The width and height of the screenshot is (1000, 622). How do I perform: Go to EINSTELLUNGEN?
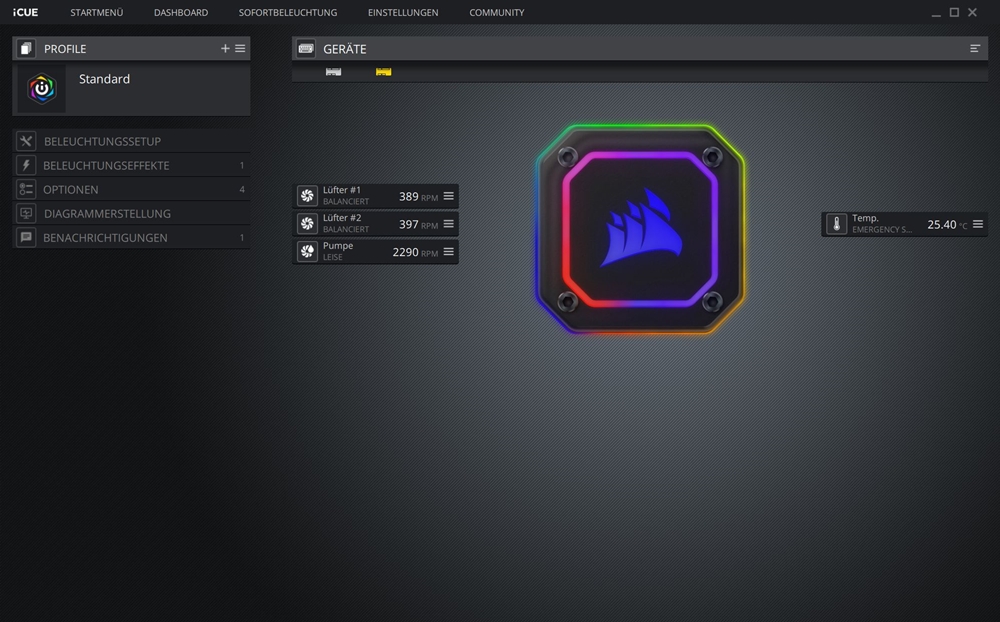(x=402, y=12)
